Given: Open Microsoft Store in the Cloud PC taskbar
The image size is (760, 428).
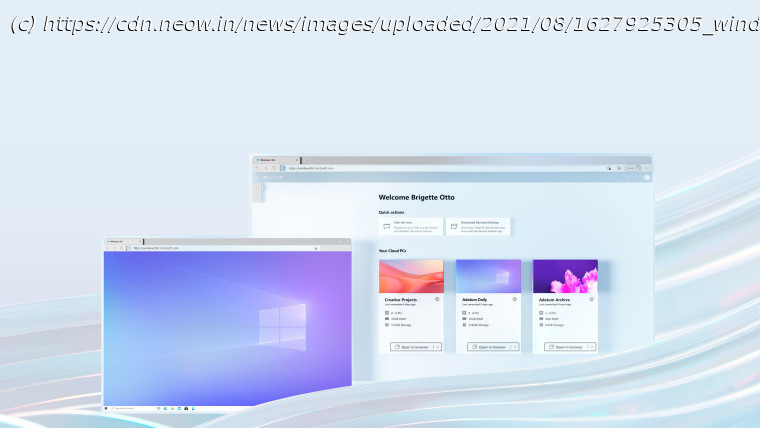Looking at the screenshot, I should coord(186,409).
